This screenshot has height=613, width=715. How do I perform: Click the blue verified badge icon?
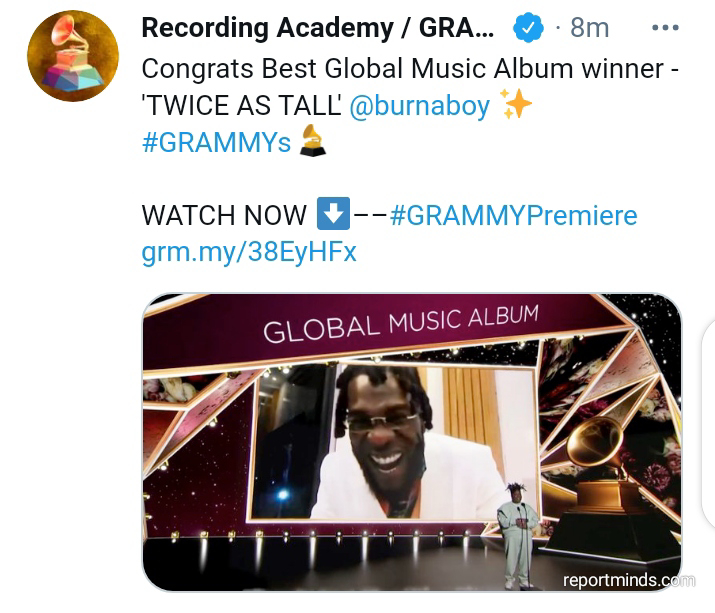pos(528,28)
